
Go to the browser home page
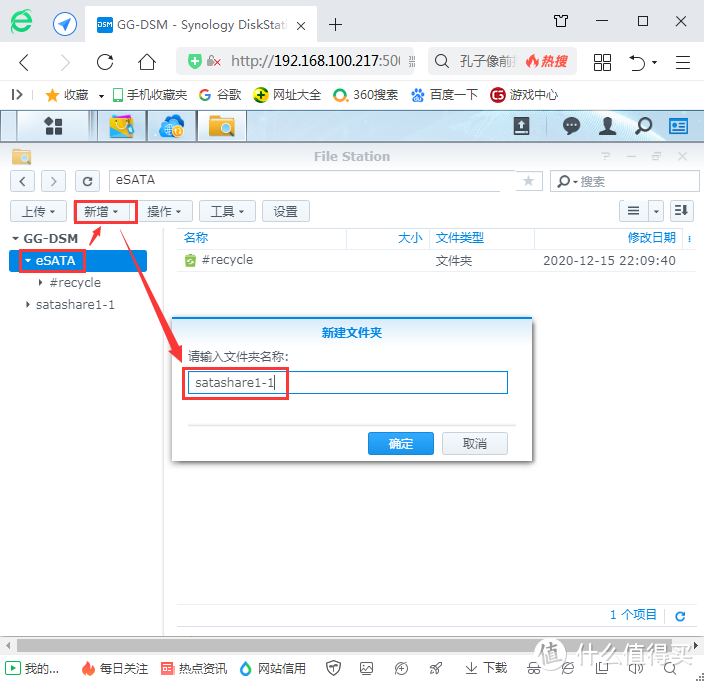147,62
